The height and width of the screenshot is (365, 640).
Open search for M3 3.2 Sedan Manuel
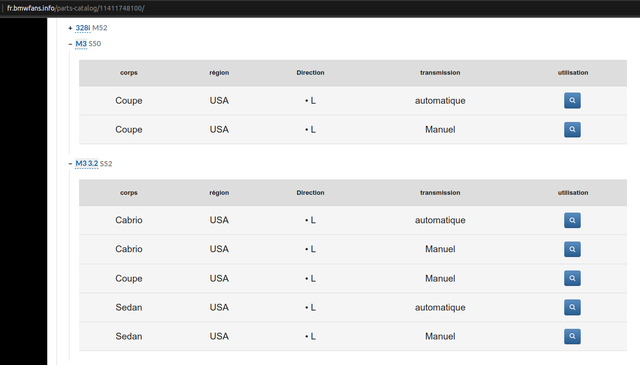tap(572, 336)
